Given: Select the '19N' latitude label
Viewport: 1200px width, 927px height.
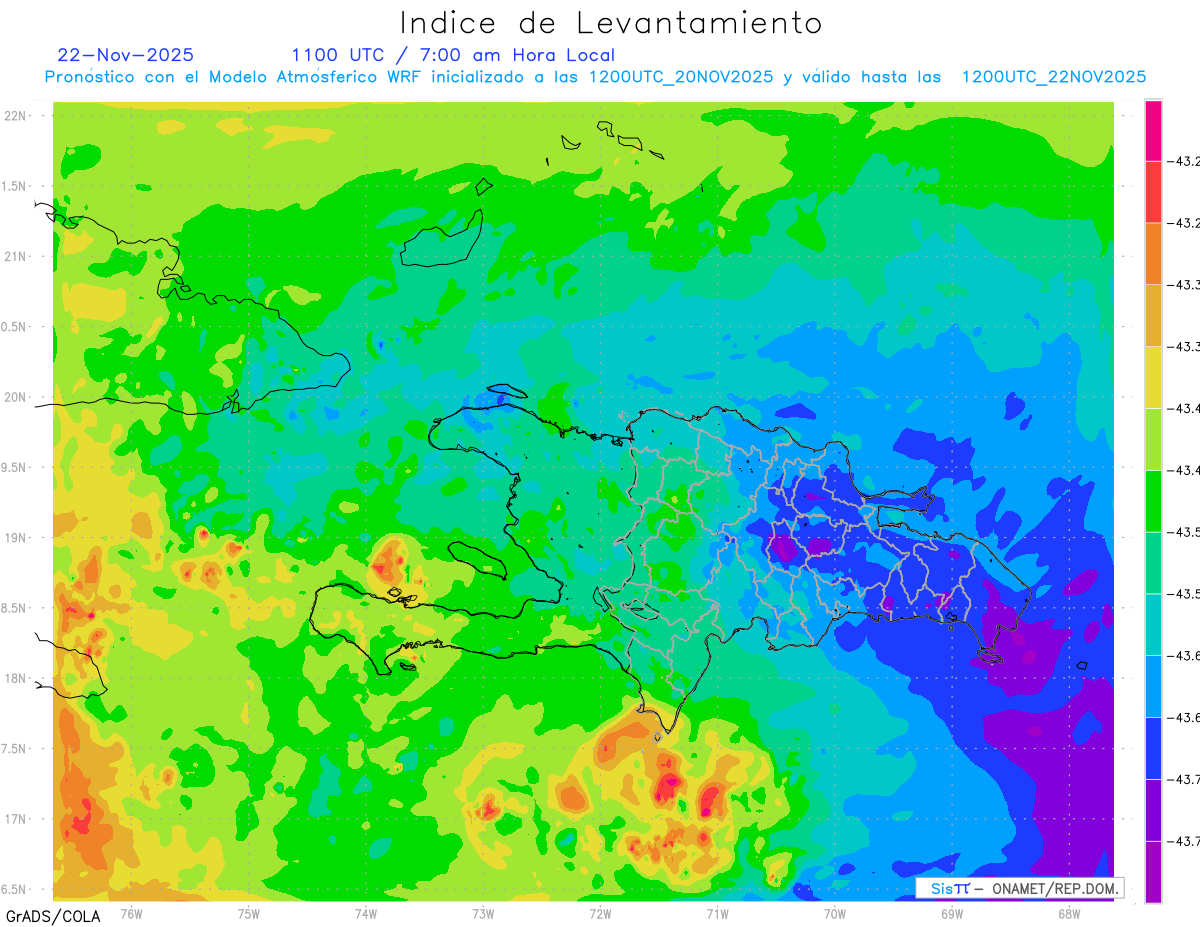Looking at the screenshot, I should click(x=17, y=537).
